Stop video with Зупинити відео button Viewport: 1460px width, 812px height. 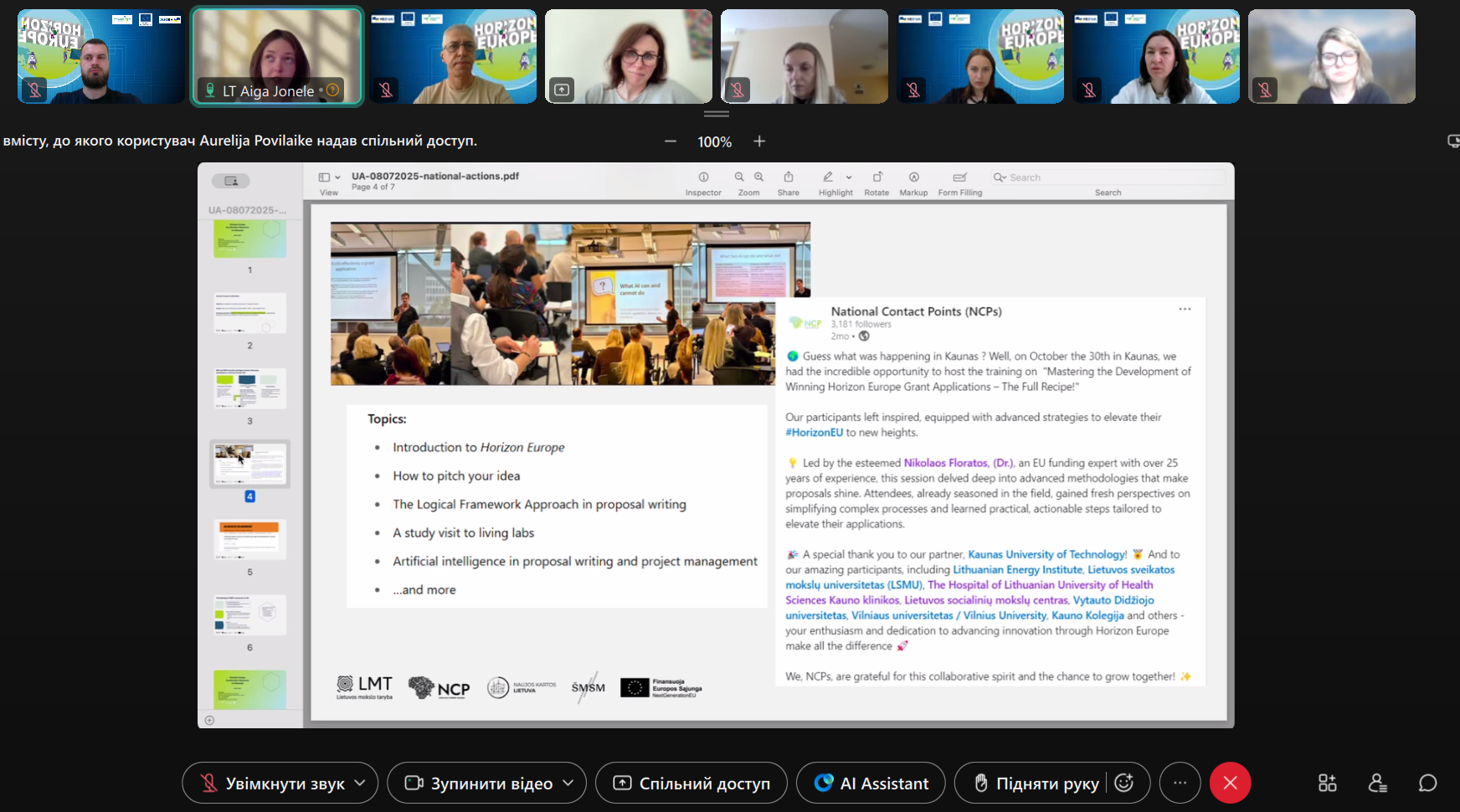[479, 784]
